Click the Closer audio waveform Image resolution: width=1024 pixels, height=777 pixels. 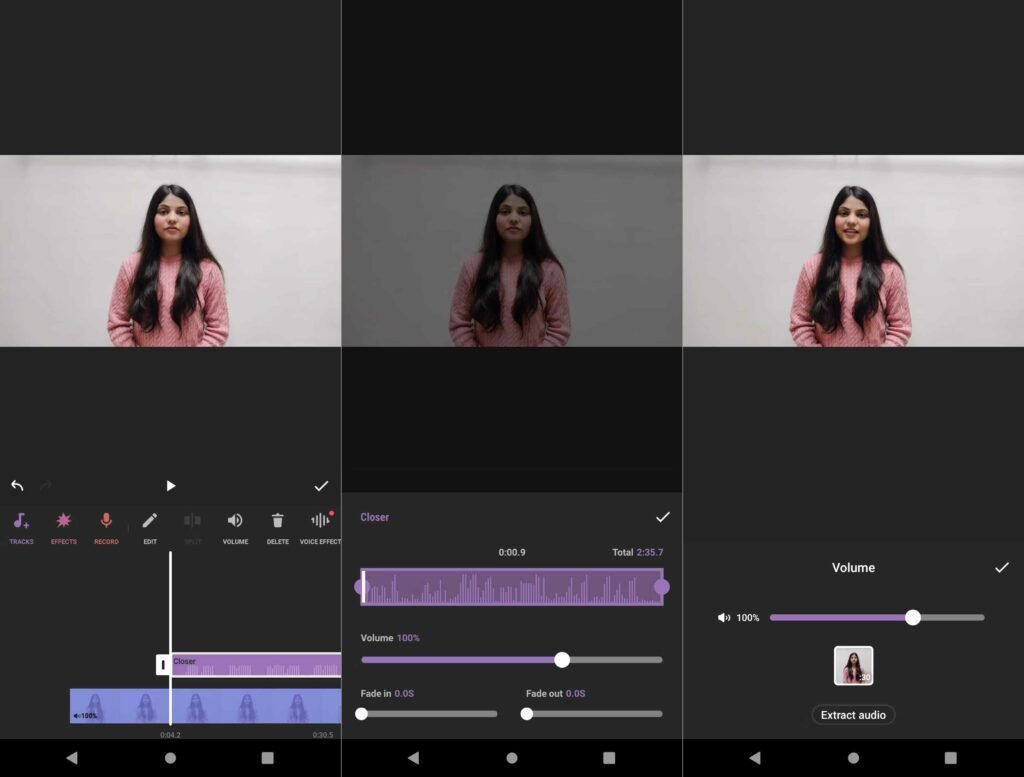(512, 587)
